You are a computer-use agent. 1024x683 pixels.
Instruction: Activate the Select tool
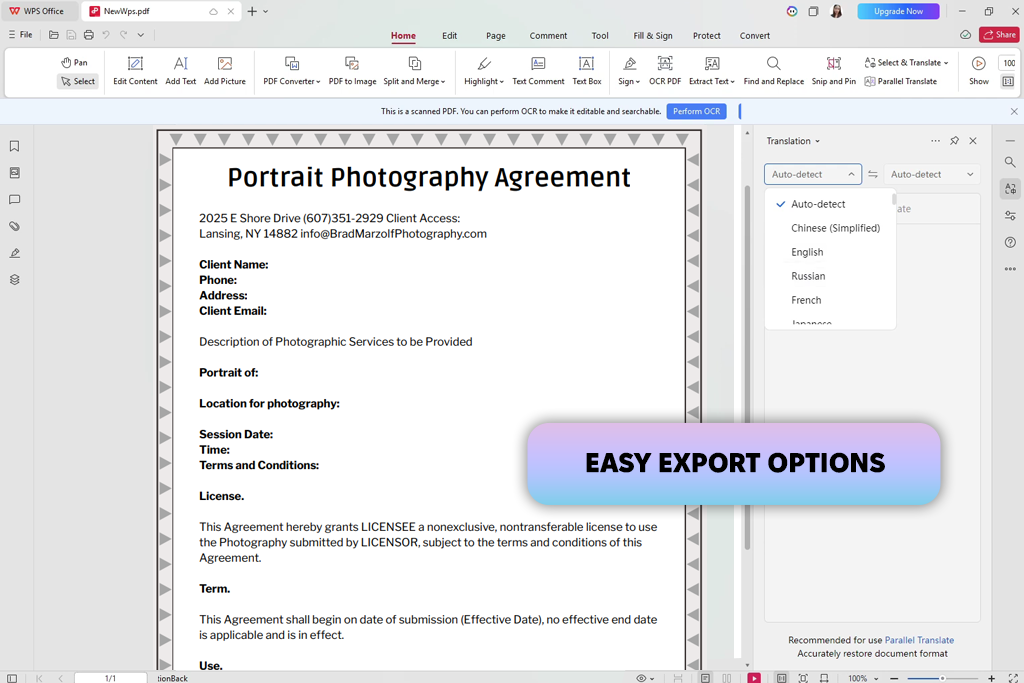pyautogui.click(x=78, y=81)
